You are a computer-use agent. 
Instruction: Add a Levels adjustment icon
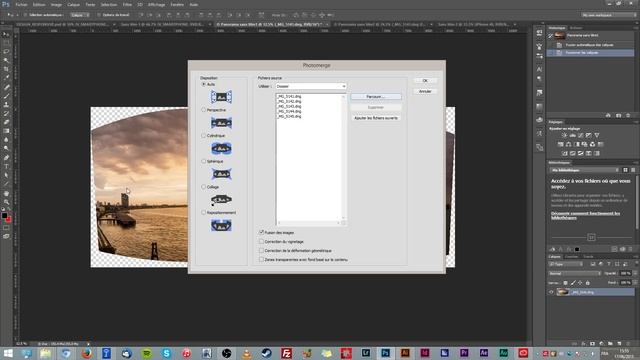pyautogui.click(x=573, y=136)
